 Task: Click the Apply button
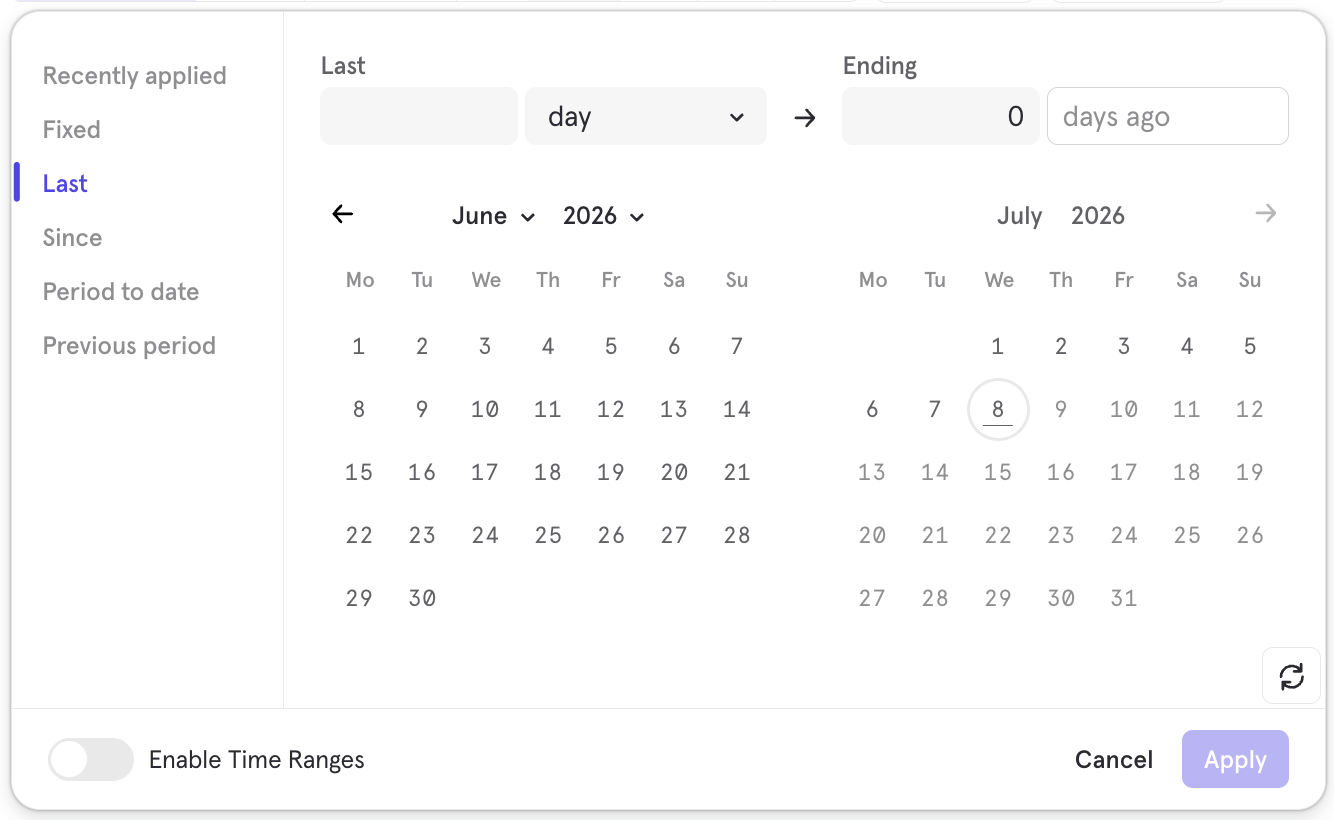point(1235,760)
